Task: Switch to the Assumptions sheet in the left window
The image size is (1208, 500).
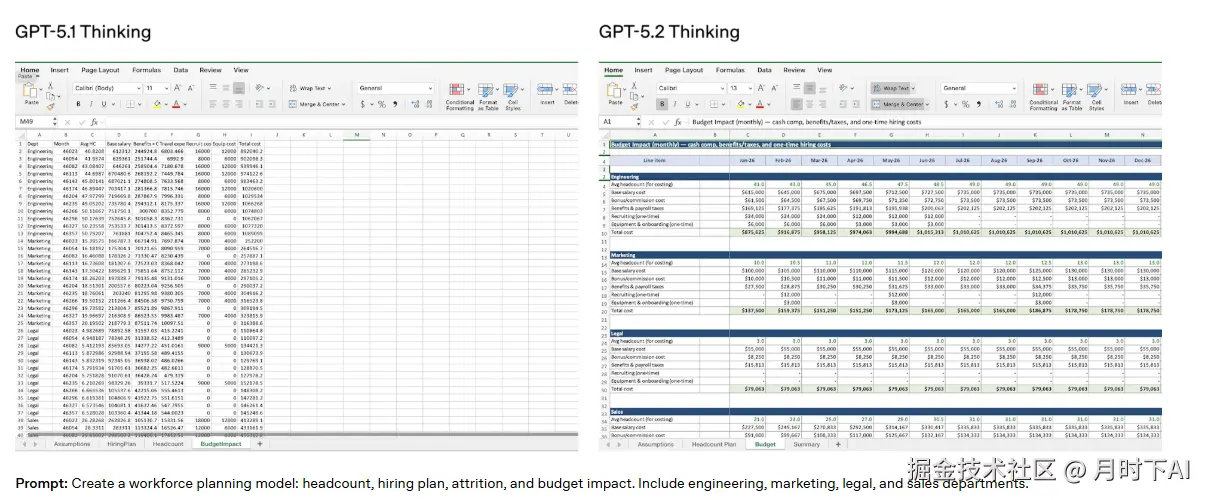Action: point(71,444)
